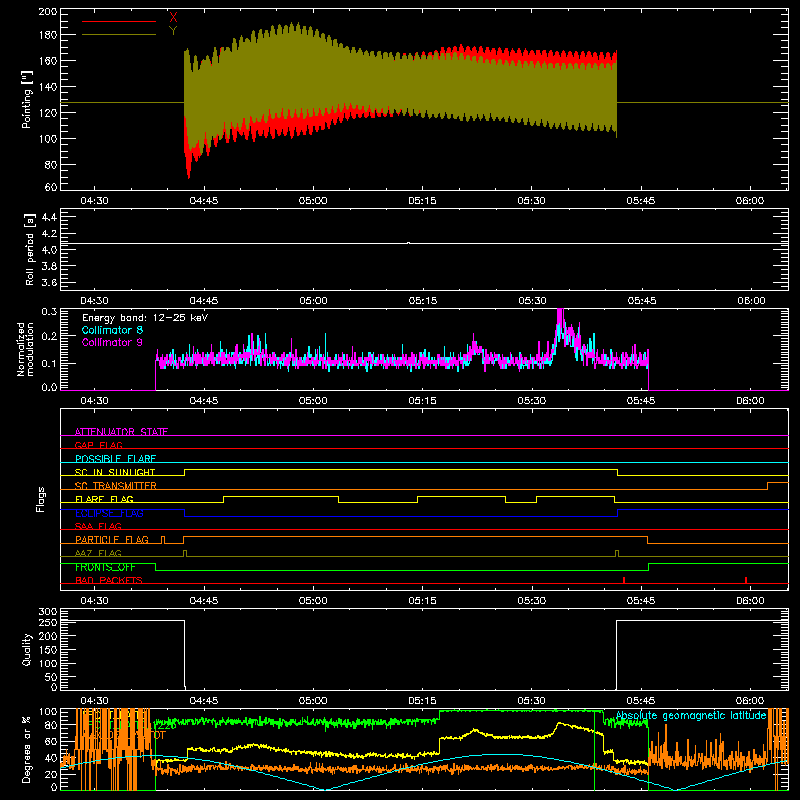Select 'Absolute geomagnetic latitude' legend text

coord(691,716)
